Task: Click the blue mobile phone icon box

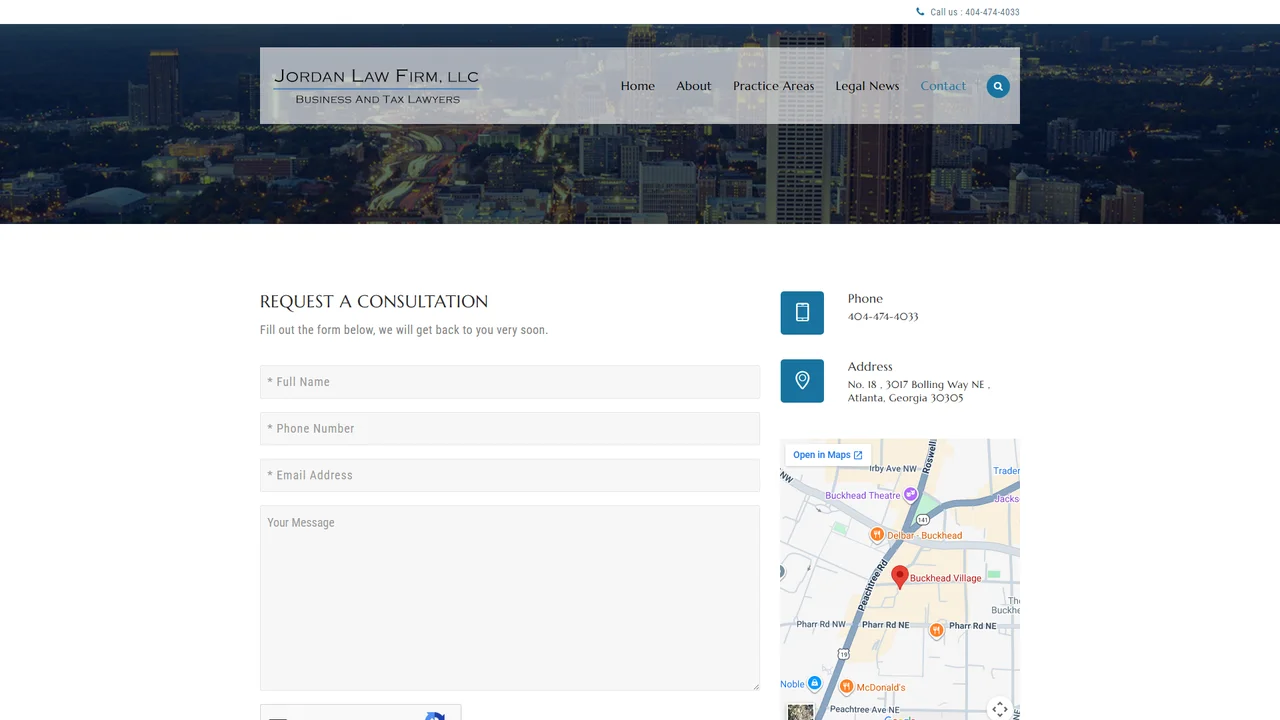Action: click(802, 313)
